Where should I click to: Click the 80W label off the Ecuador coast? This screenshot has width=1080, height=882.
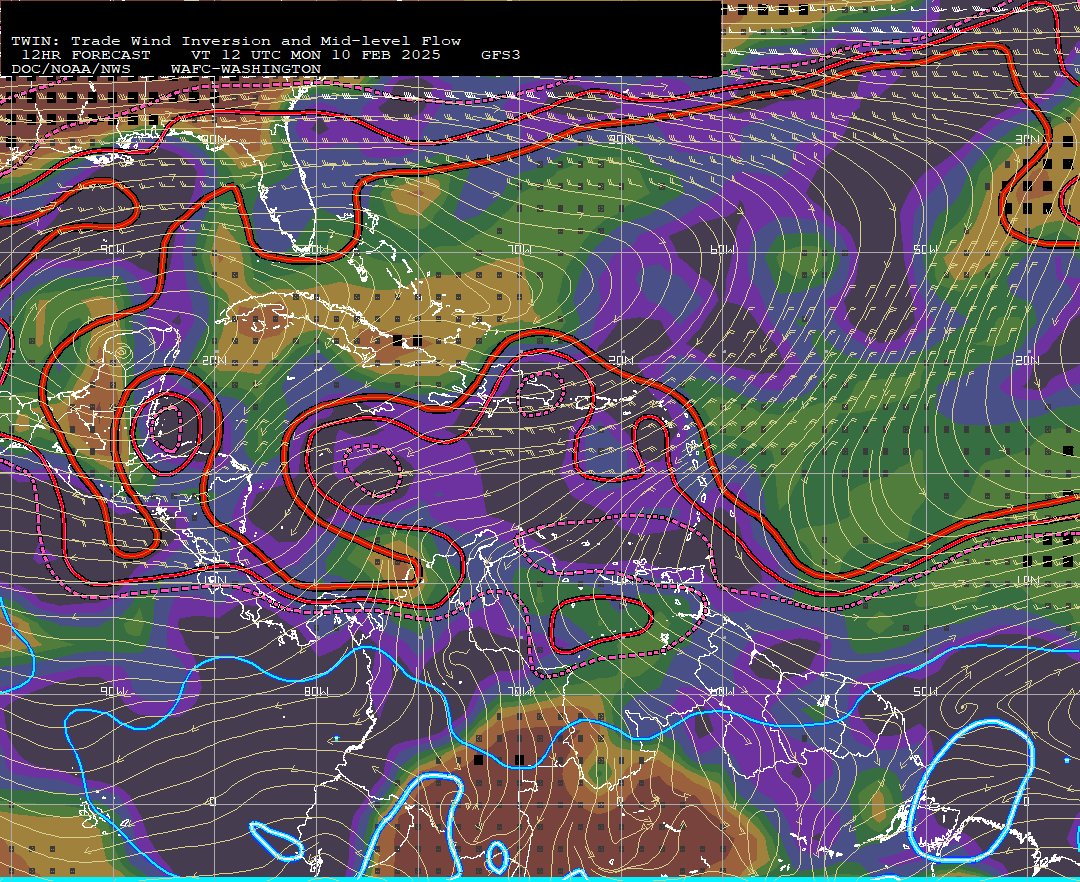(x=317, y=691)
